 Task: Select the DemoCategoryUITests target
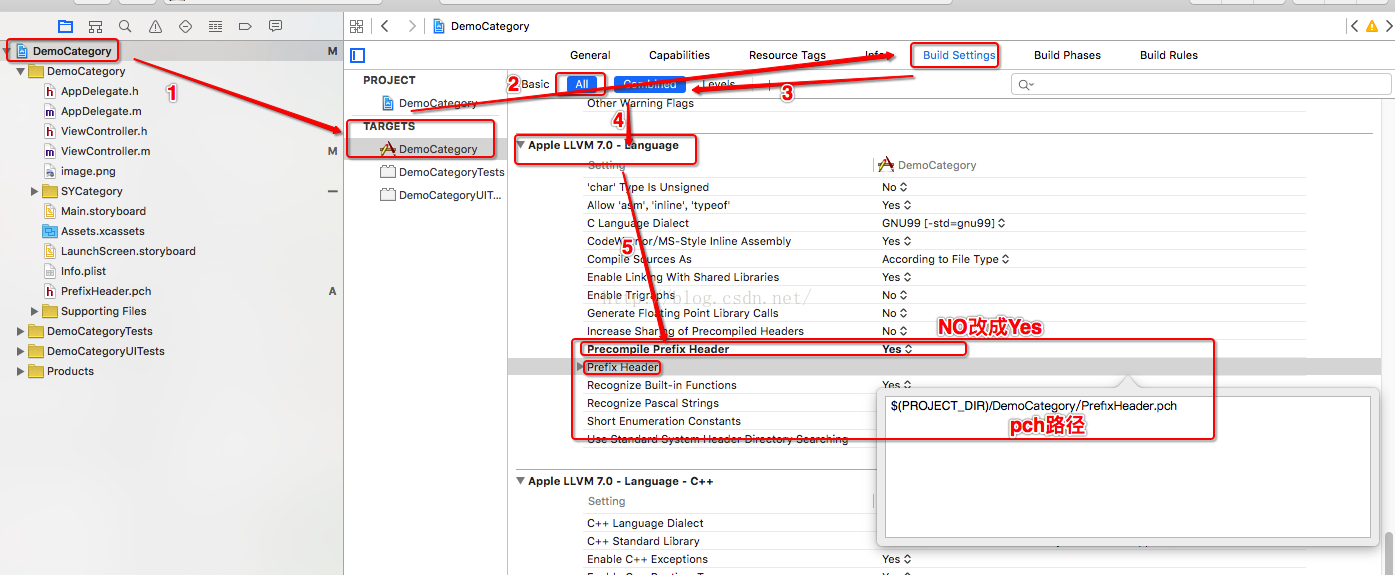(442, 195)
